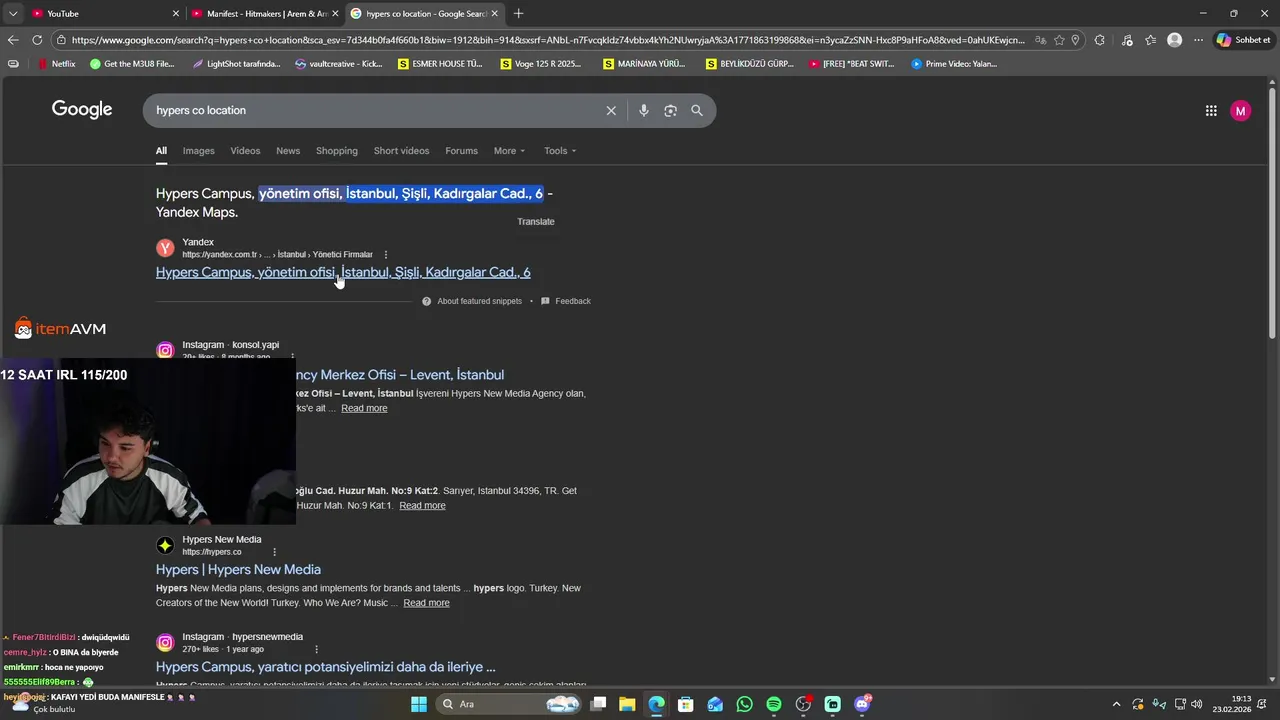Select the Images search tab

point(198,151)
